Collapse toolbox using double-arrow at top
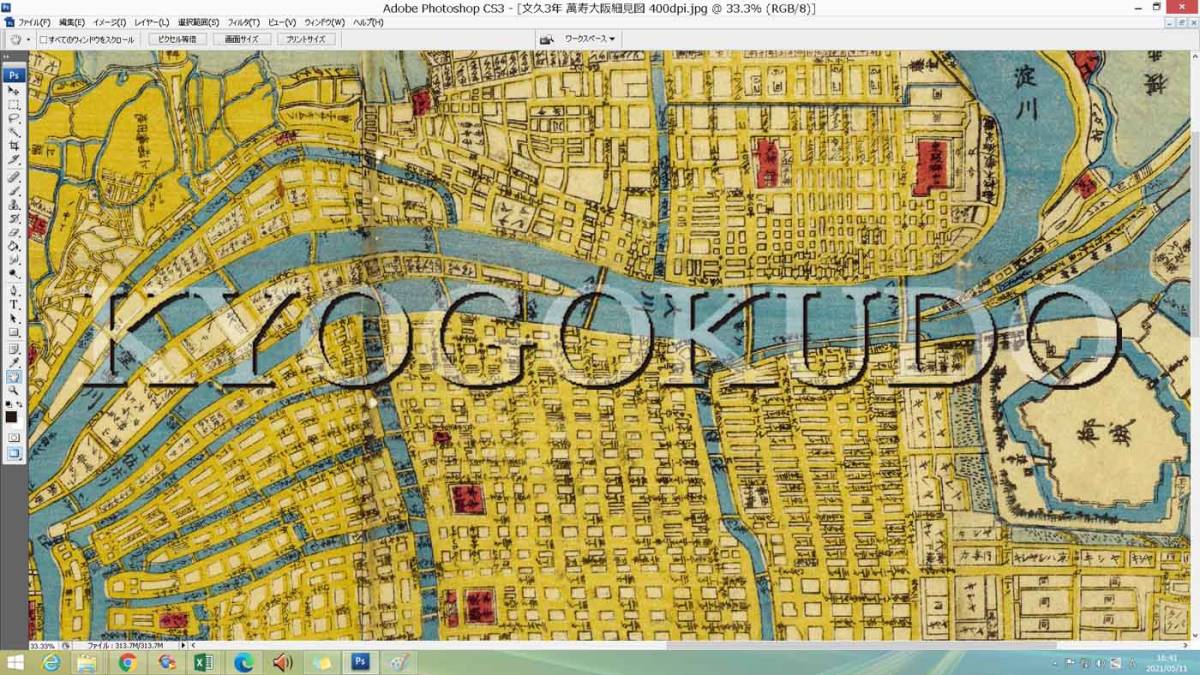This screenshot has height=675, width=1200. (x=7, y=58)
